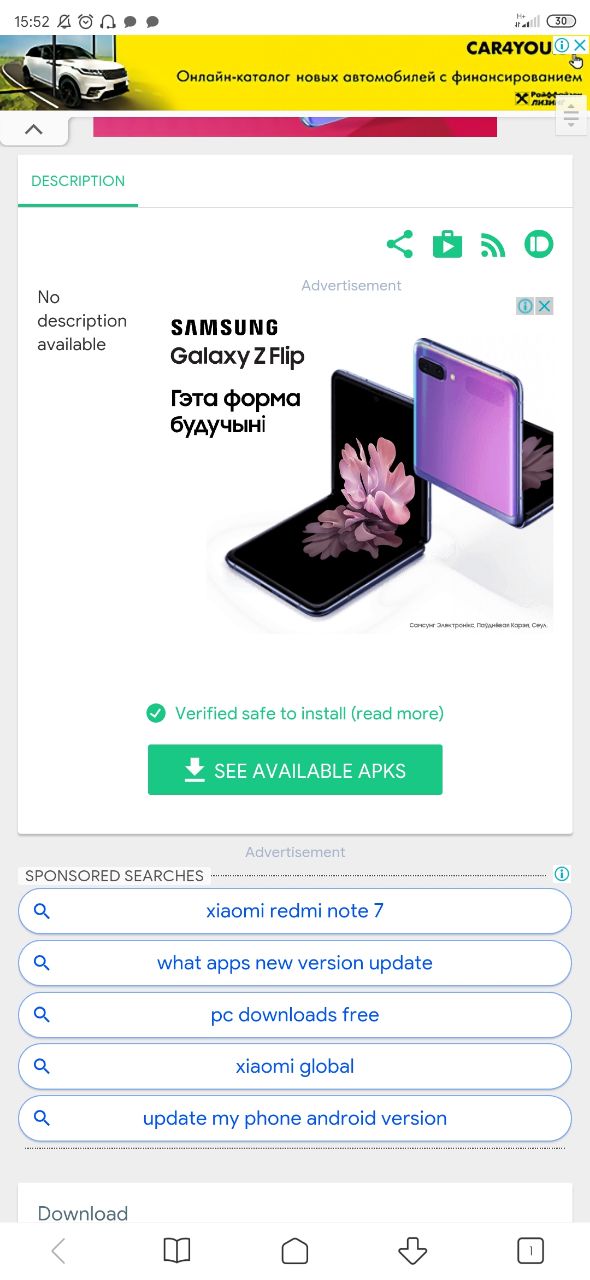
Task: Collapse the header with up chevron
Action: [x=33, y=129]
